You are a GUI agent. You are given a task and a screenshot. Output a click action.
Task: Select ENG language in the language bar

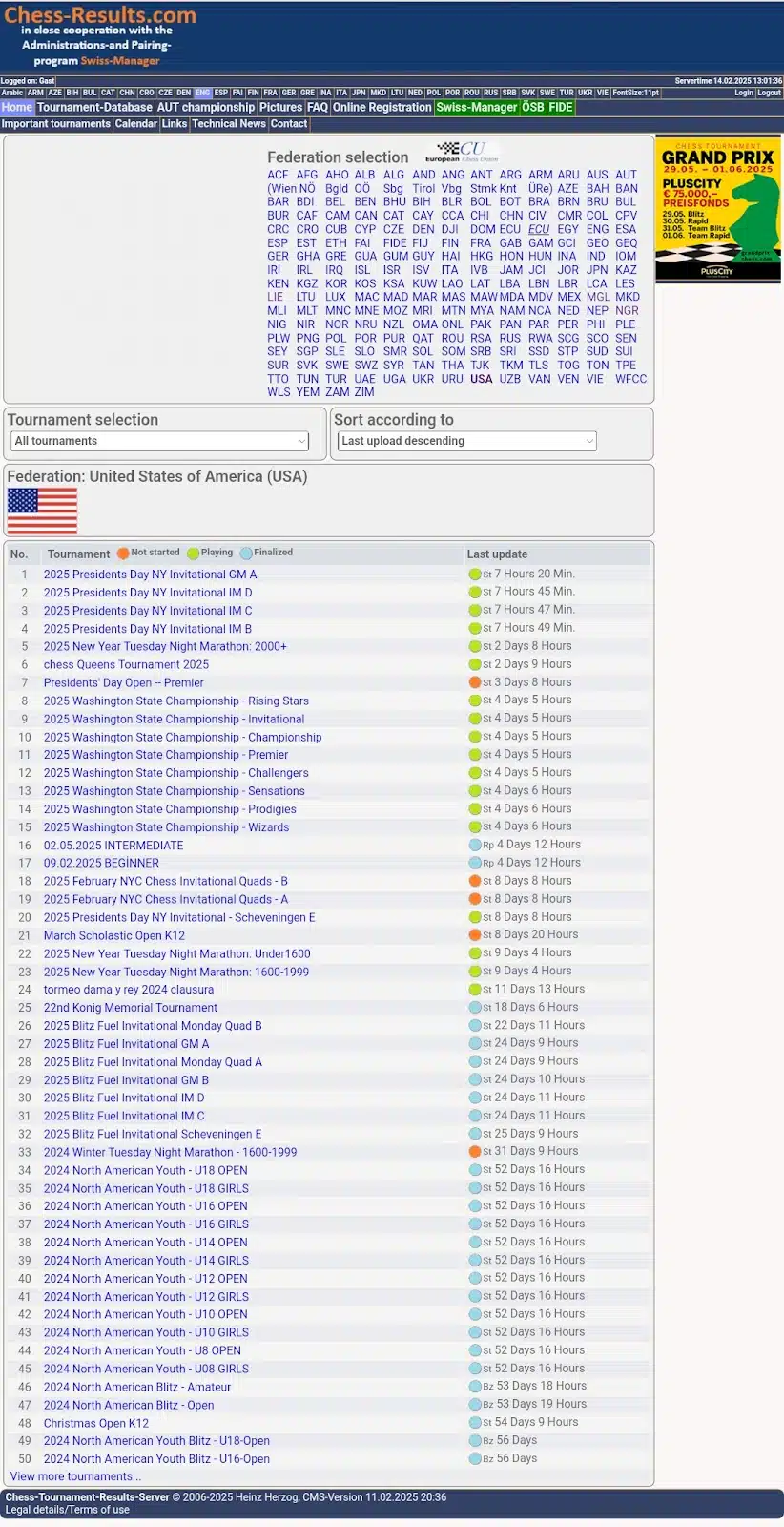(x=202, y=93)
